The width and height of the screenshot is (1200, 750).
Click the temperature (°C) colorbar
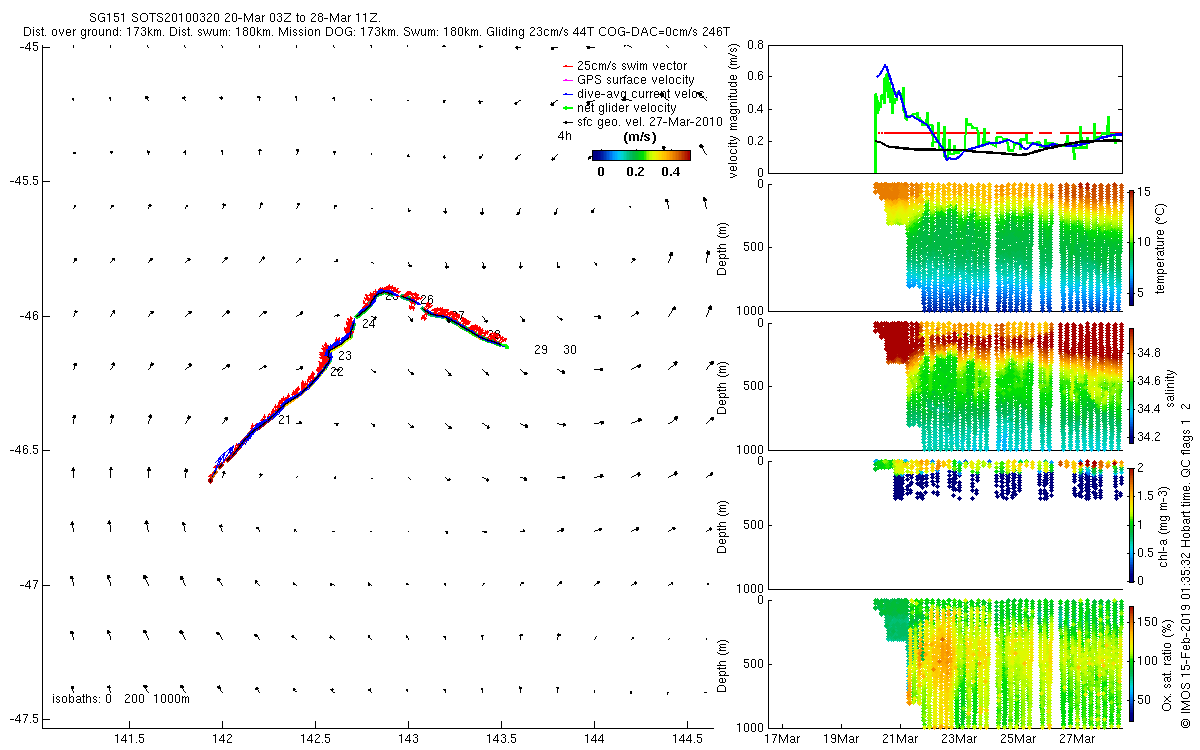pyautogui.click(x=1131, y=247)
